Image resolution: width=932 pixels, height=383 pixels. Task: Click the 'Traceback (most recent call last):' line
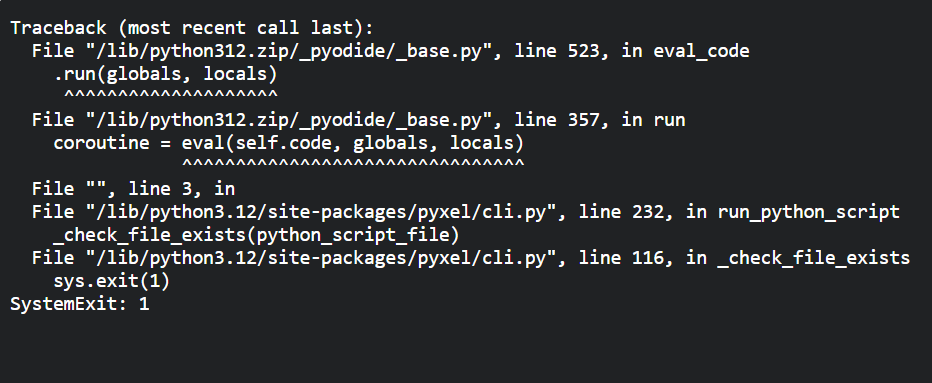click(x=191, y=28)
